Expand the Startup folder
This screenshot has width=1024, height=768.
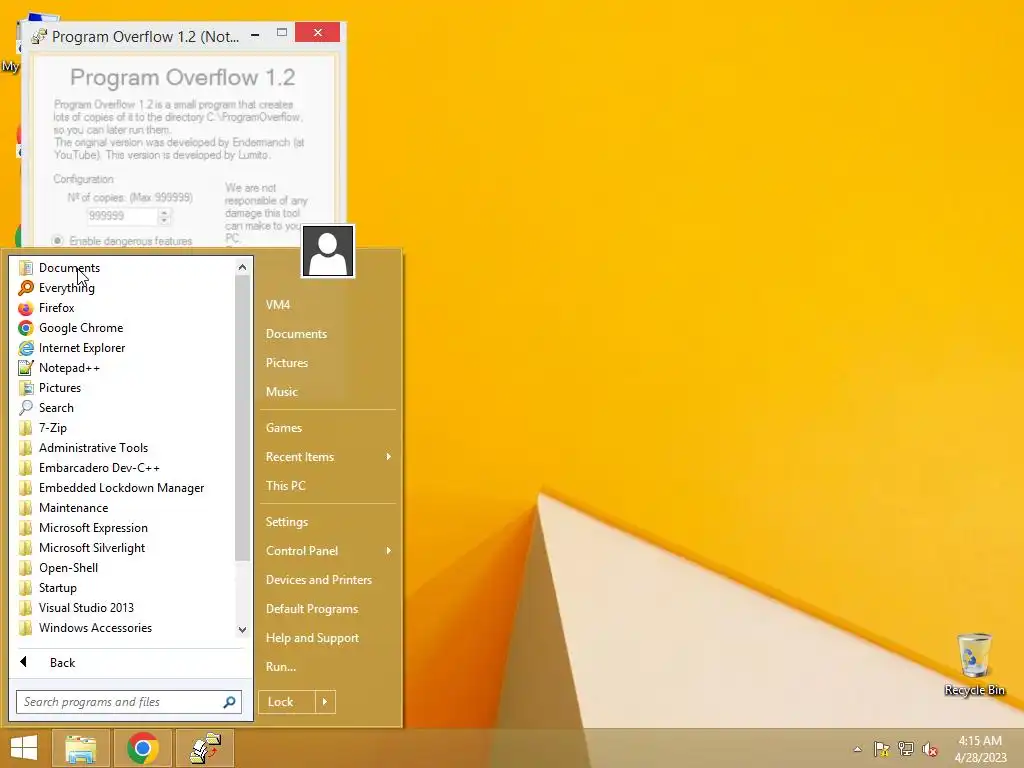pos(57,588)
